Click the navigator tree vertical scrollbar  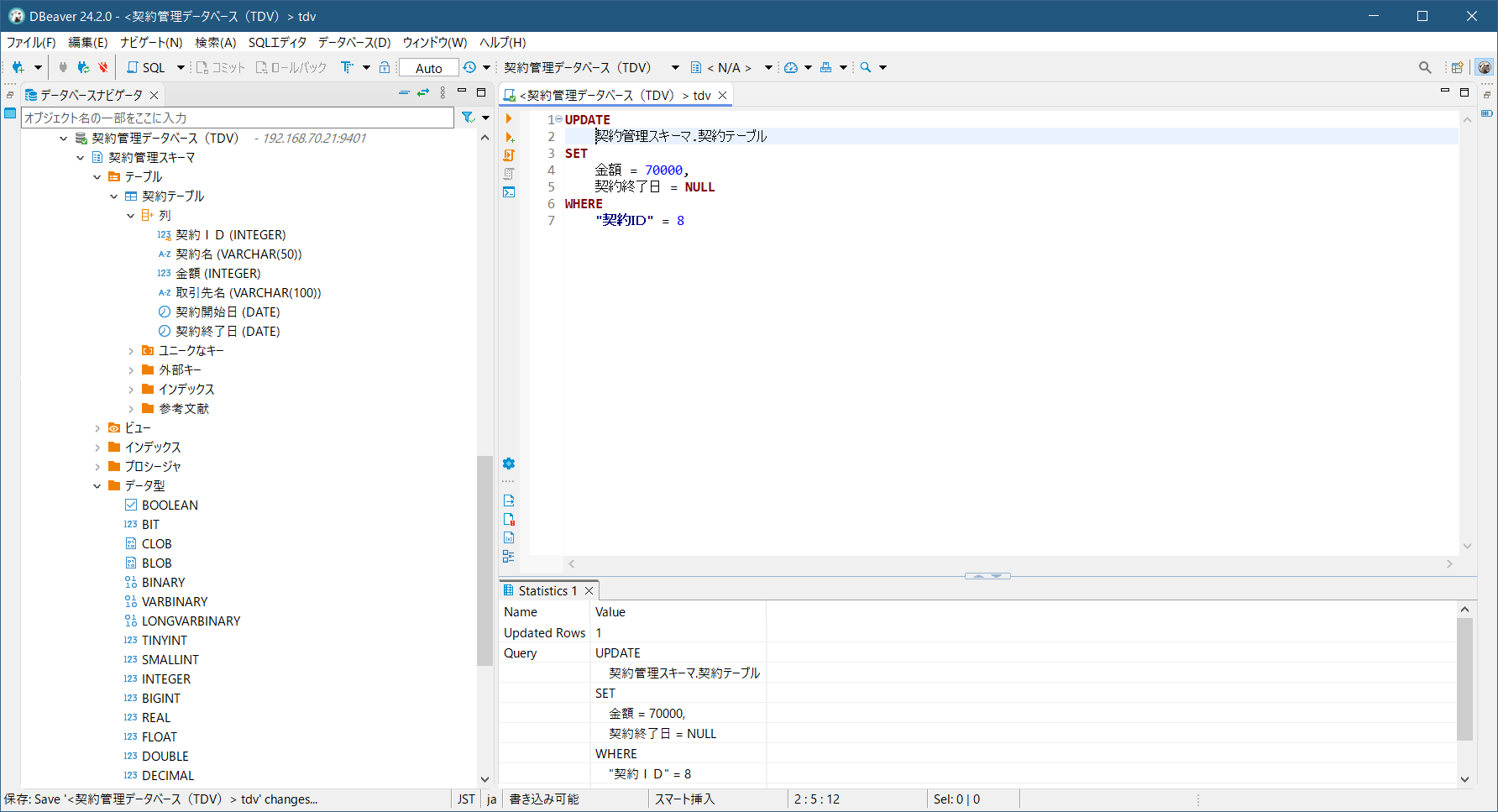coord(484,560)
